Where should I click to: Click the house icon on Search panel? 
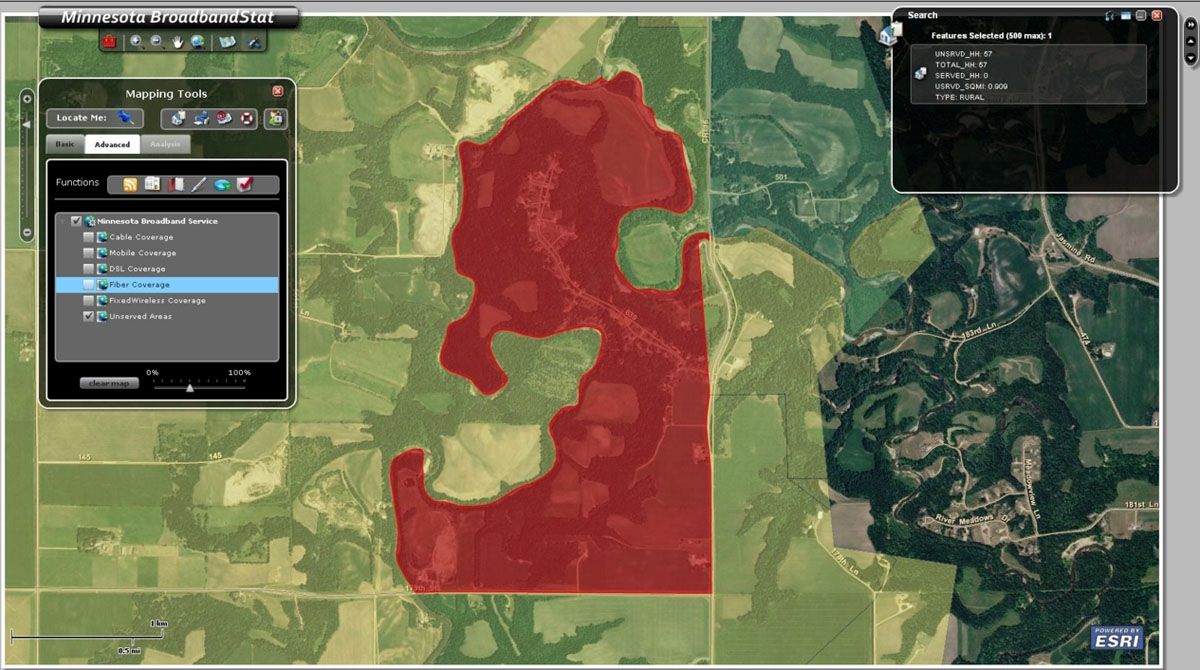pyautogui.click(x=889, y=34)
